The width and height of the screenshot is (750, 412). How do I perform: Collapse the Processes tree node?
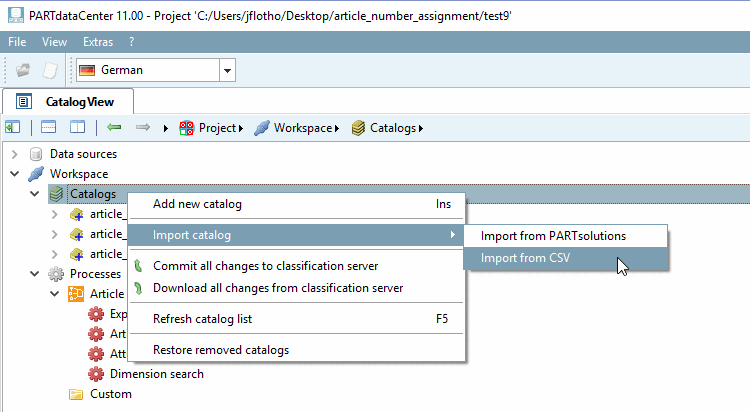click(x=35, y=274)
